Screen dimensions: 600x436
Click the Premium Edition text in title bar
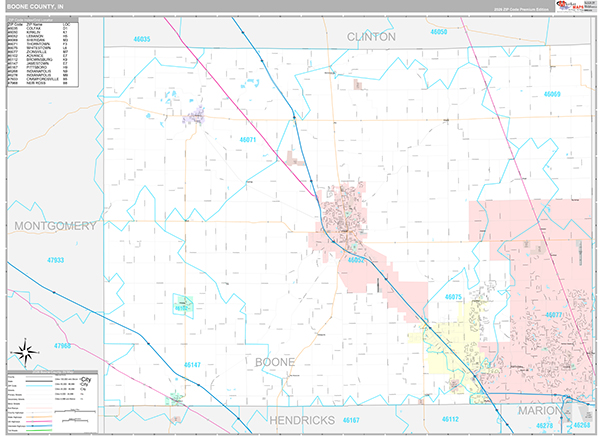point(521,9)
